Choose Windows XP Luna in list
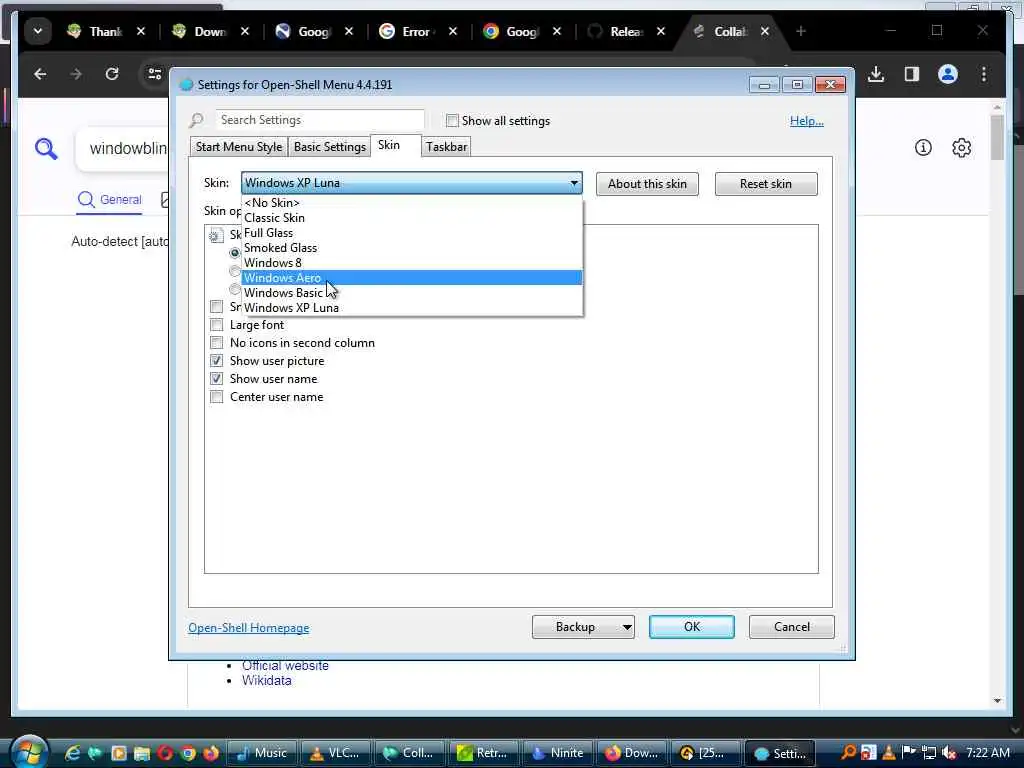Screen dimensions: 1024x768 click(x=411, y=308)
